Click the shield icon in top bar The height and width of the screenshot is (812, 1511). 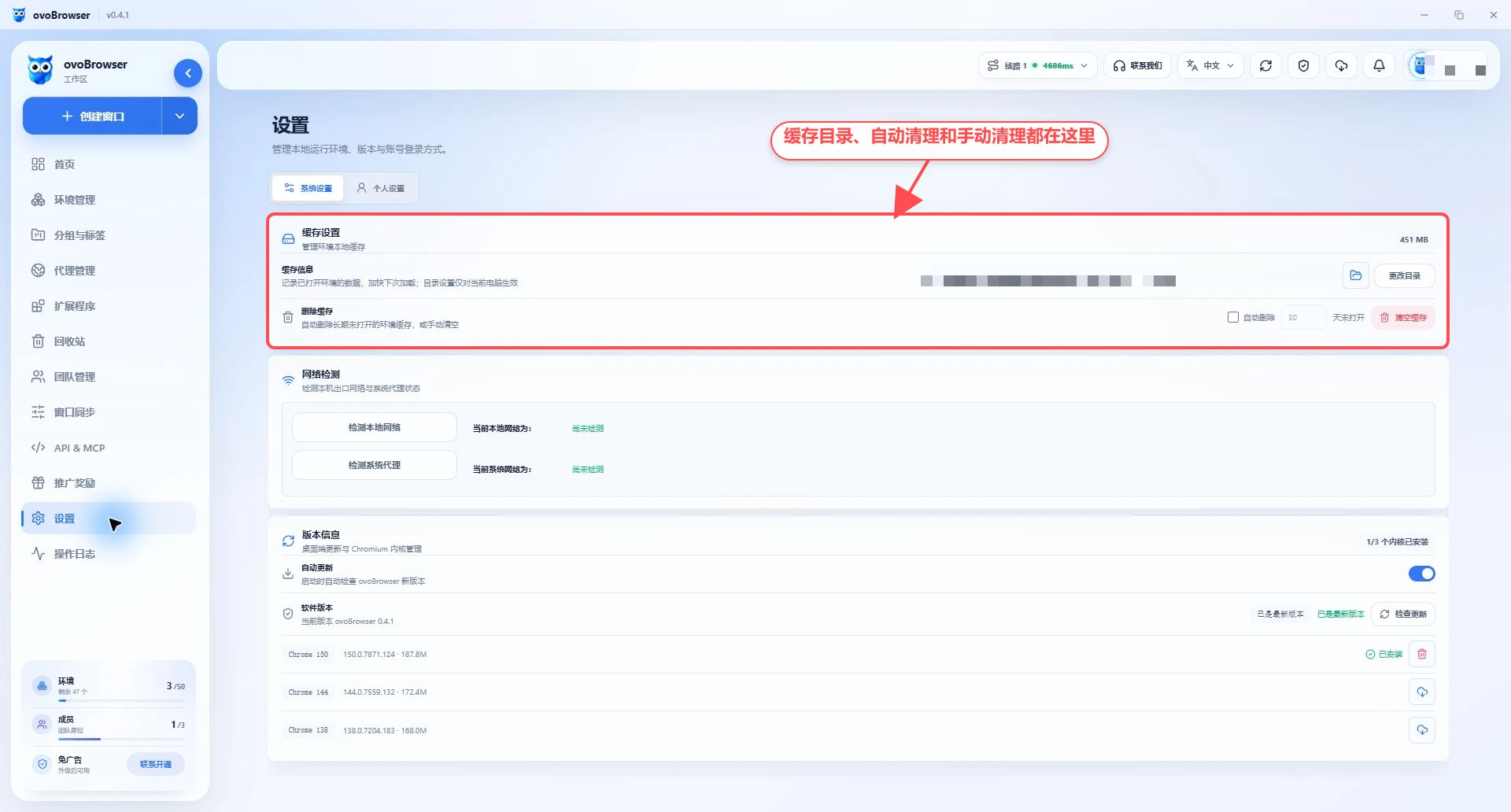[x=1303, y=65]
